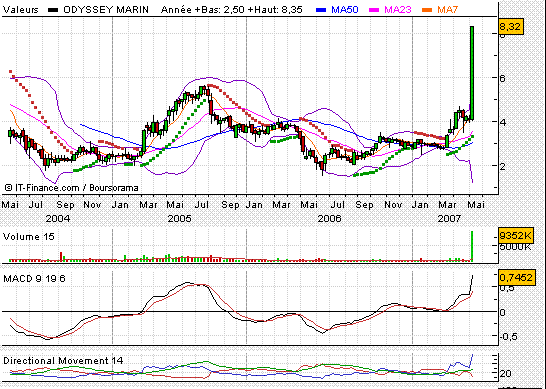Viewport: 546px width, 389px height.
Task: Click the Directional Movement 14 label
Action: pyautogui.click(x=63, y=360)
